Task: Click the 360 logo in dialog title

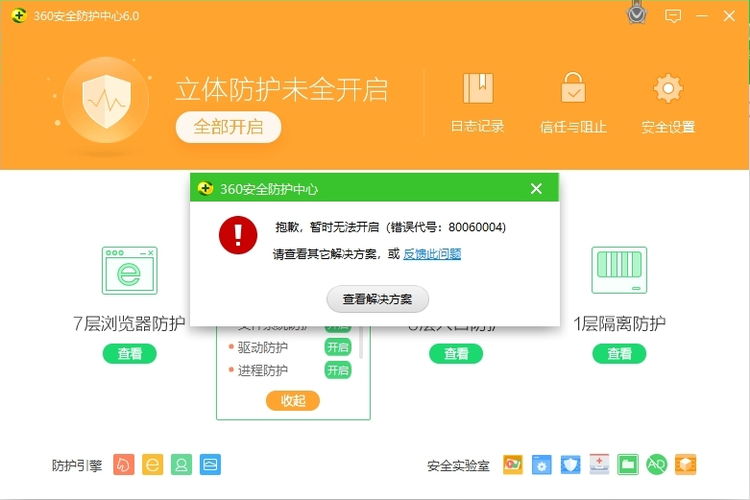Action: point(205,189)
